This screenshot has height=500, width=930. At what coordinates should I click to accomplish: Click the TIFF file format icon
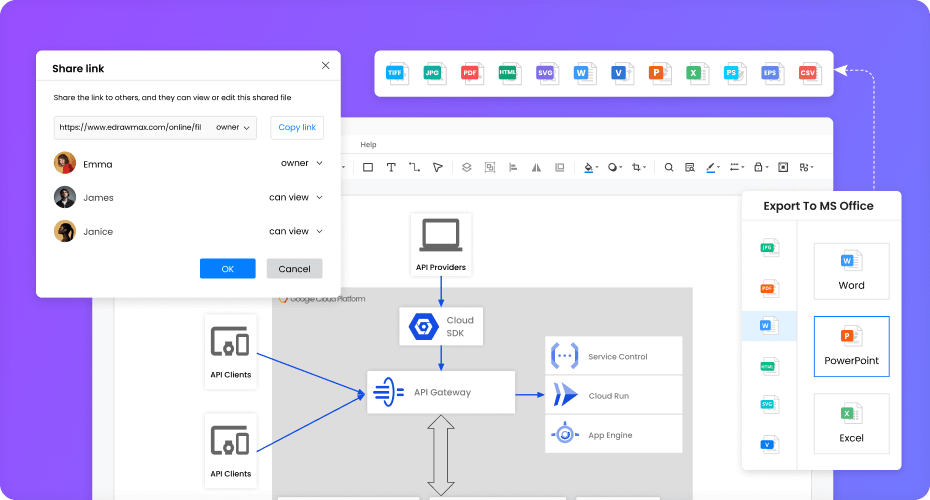tap(397, 74)
